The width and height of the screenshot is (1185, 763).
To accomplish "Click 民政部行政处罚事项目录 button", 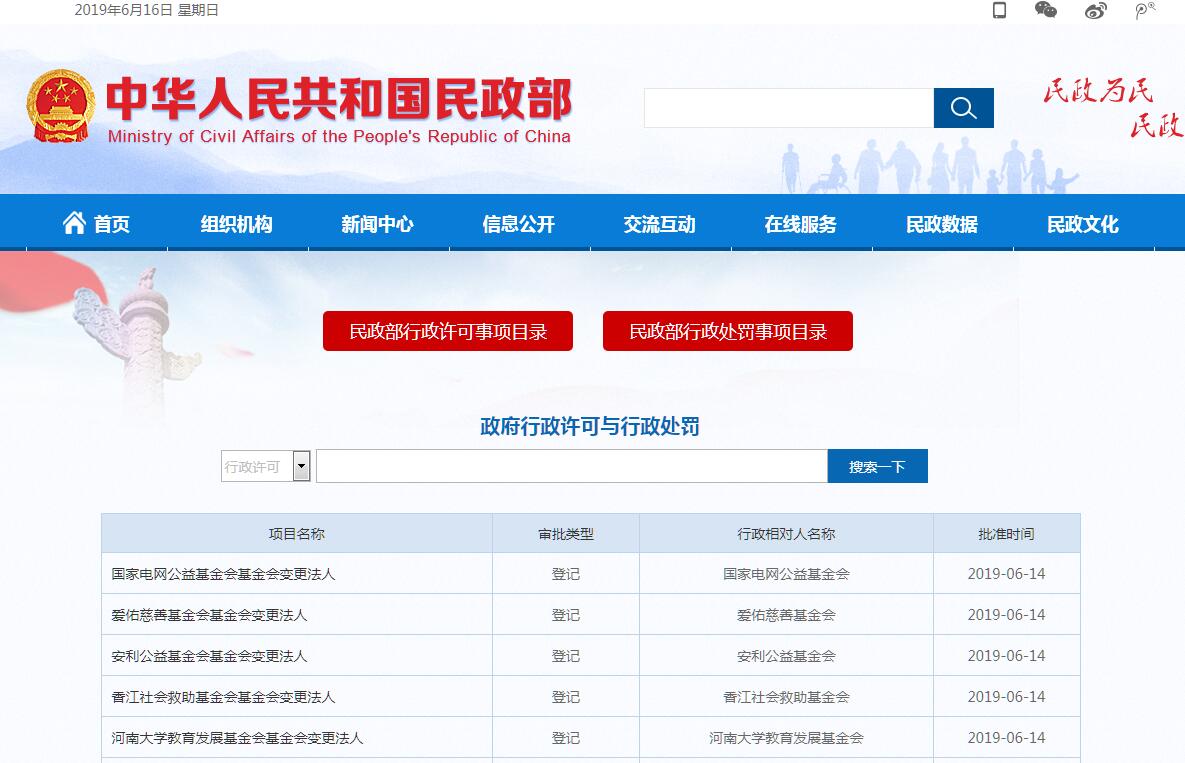I will click(x=728, y=331).
